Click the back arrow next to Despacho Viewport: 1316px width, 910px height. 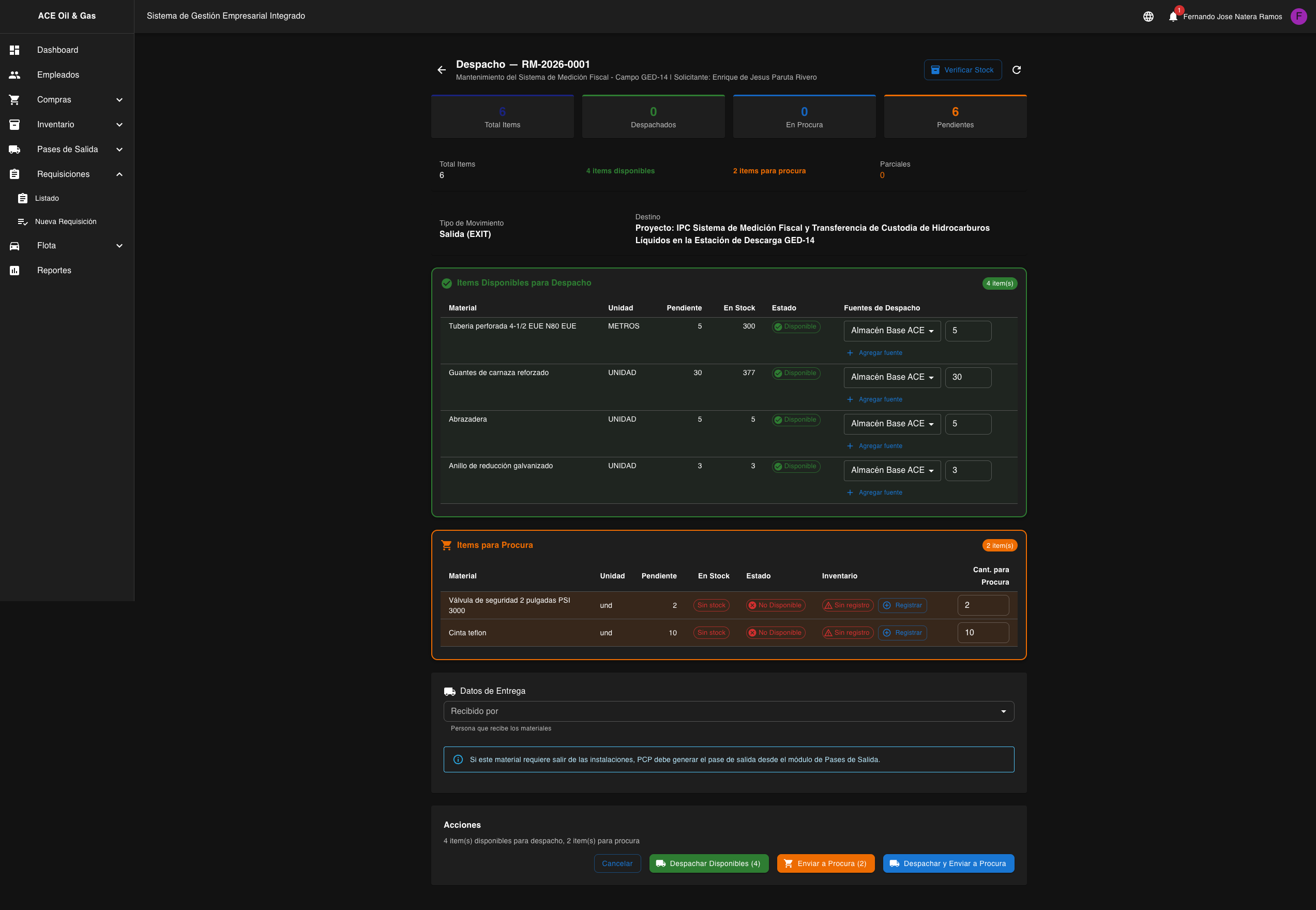point(441,69)
